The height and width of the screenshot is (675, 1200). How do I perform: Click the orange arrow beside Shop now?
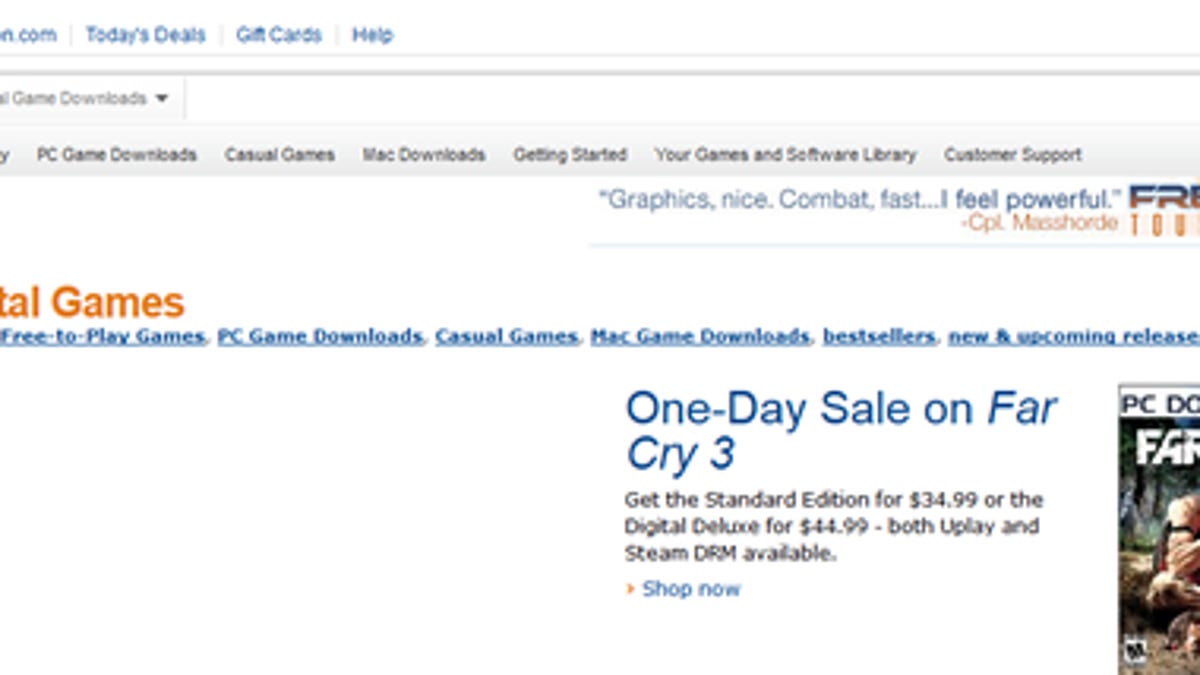630,589
